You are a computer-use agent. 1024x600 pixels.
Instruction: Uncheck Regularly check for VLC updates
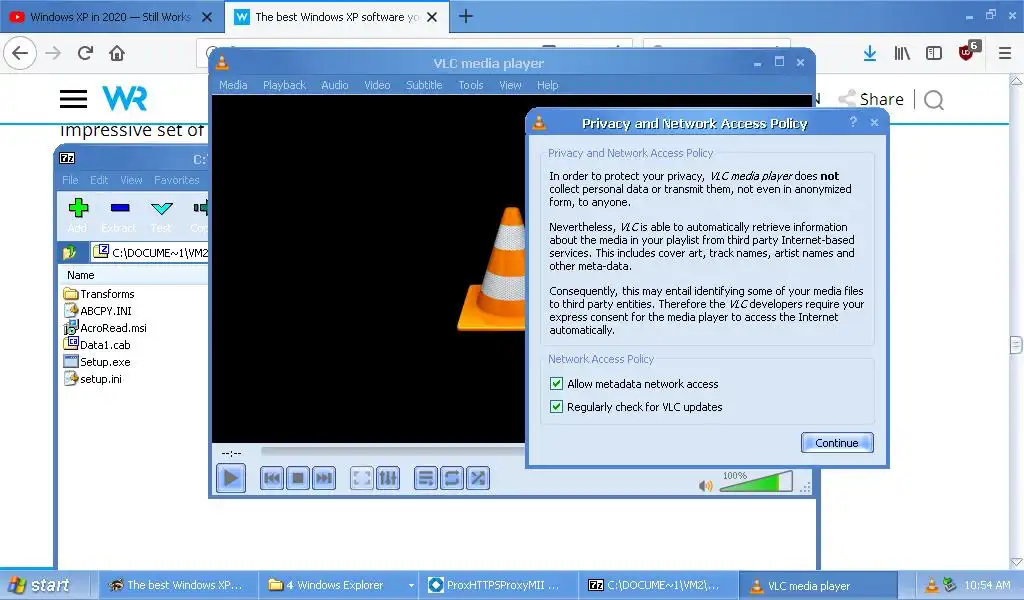pyautogui.click(x=556, y=407)
